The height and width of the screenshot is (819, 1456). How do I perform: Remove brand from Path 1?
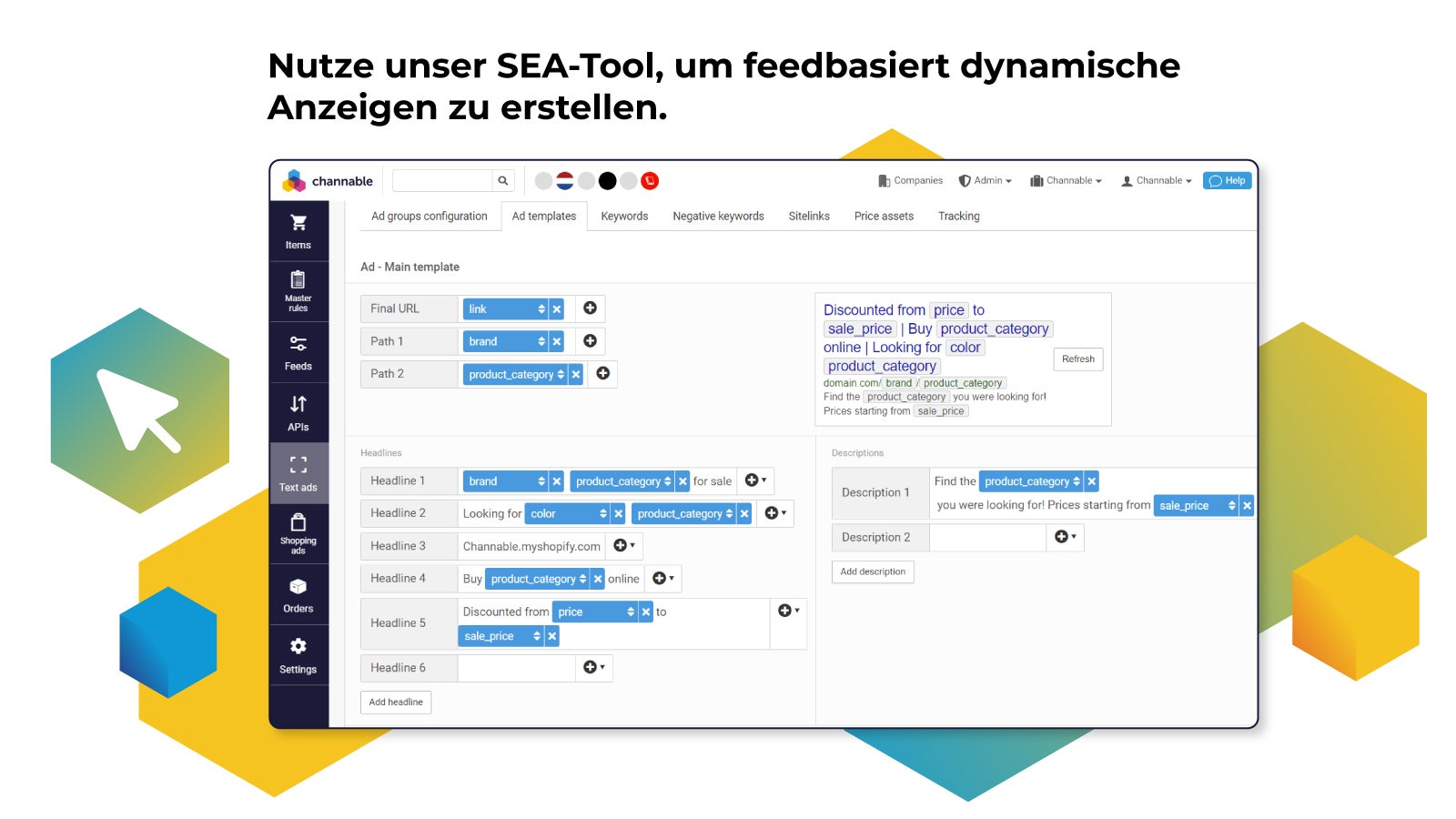point(557,342)
